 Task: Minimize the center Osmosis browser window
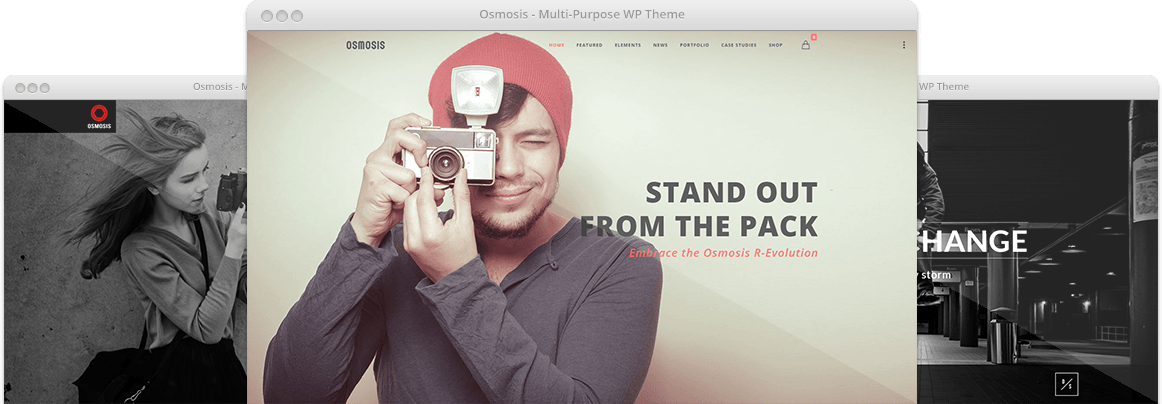tap(282, 16)
